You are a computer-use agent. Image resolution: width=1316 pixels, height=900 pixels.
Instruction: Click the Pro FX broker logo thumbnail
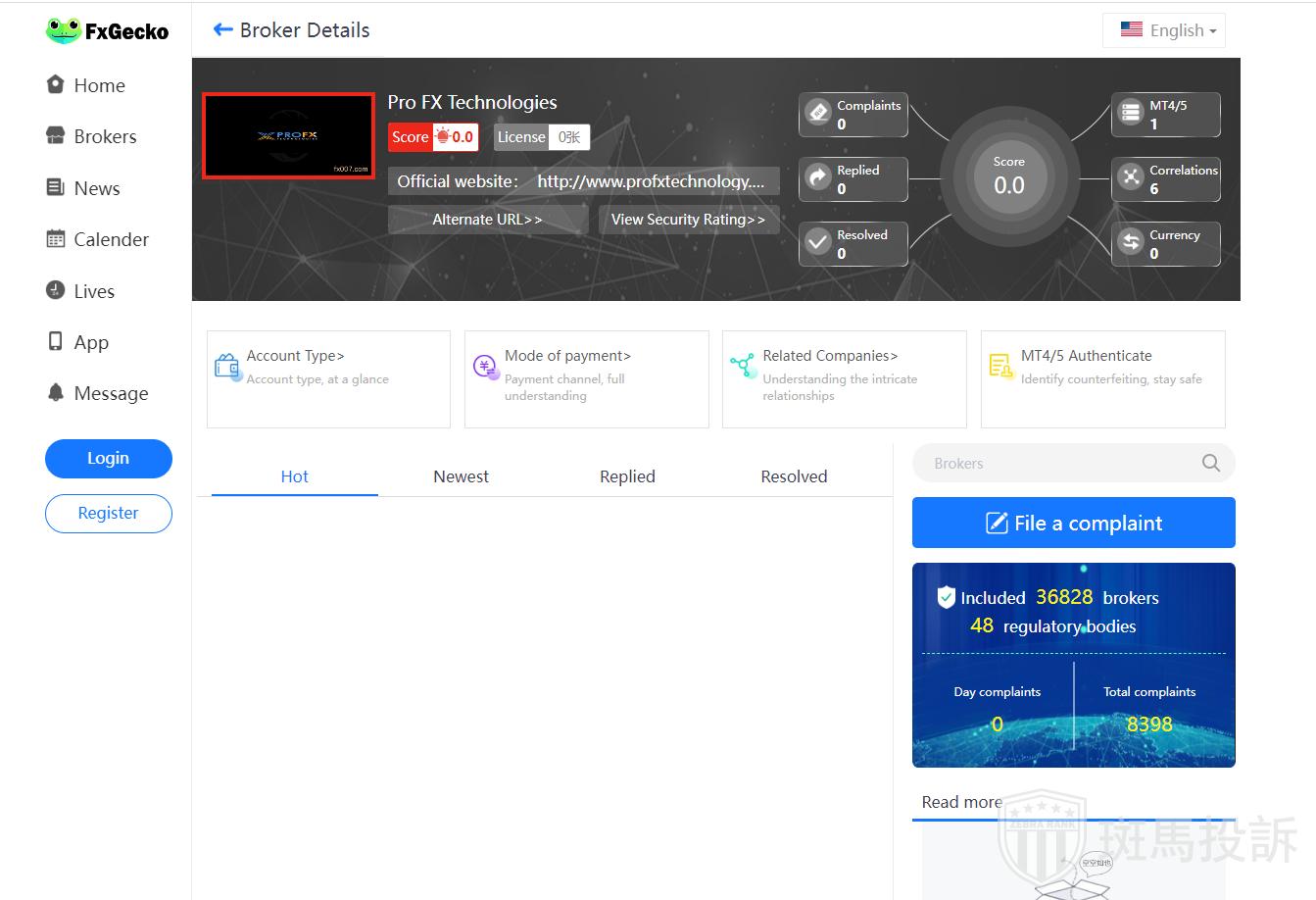tap(288, 136)
